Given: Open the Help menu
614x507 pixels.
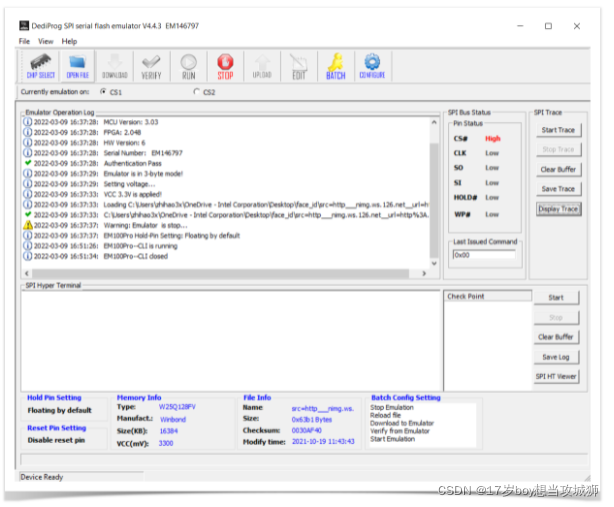Looking at the screenshot, I should pyautogui.click(x=69, y=41).
